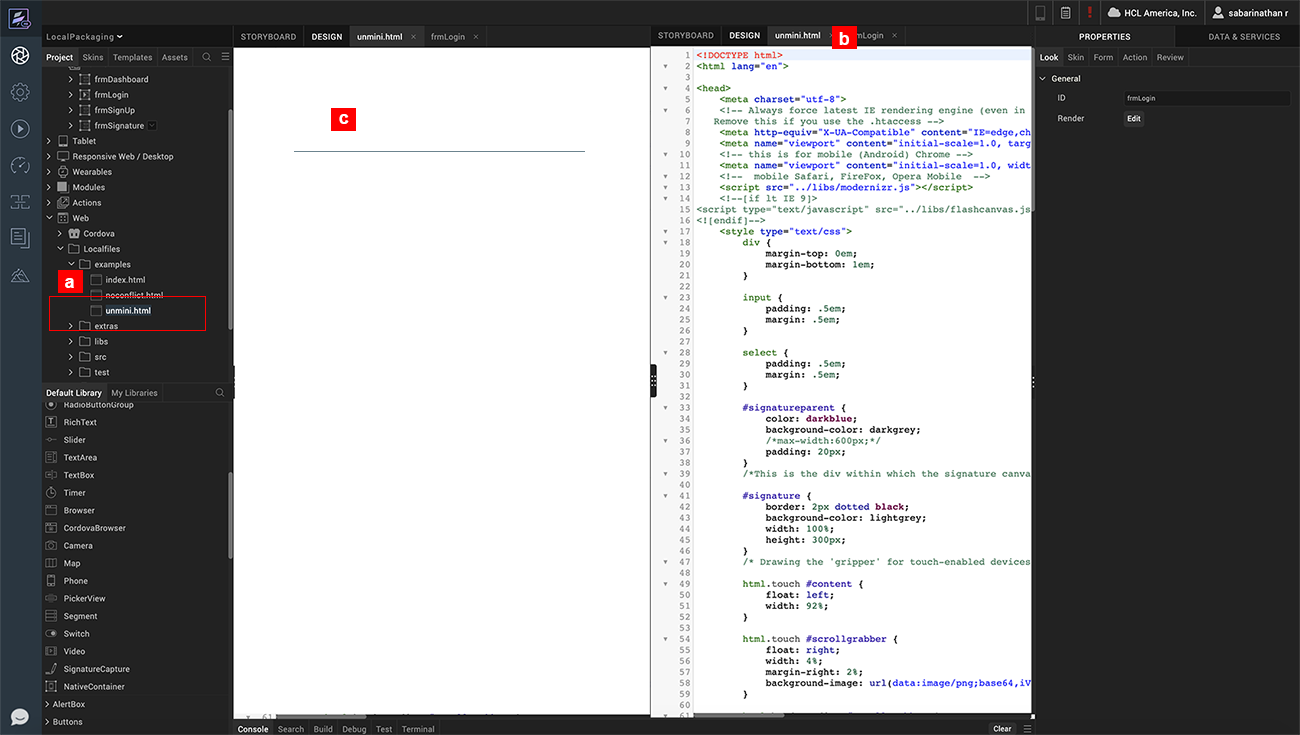Click the settings gear icon in left sidebar
1300x735 pixels.
click(x=20, y=92)
